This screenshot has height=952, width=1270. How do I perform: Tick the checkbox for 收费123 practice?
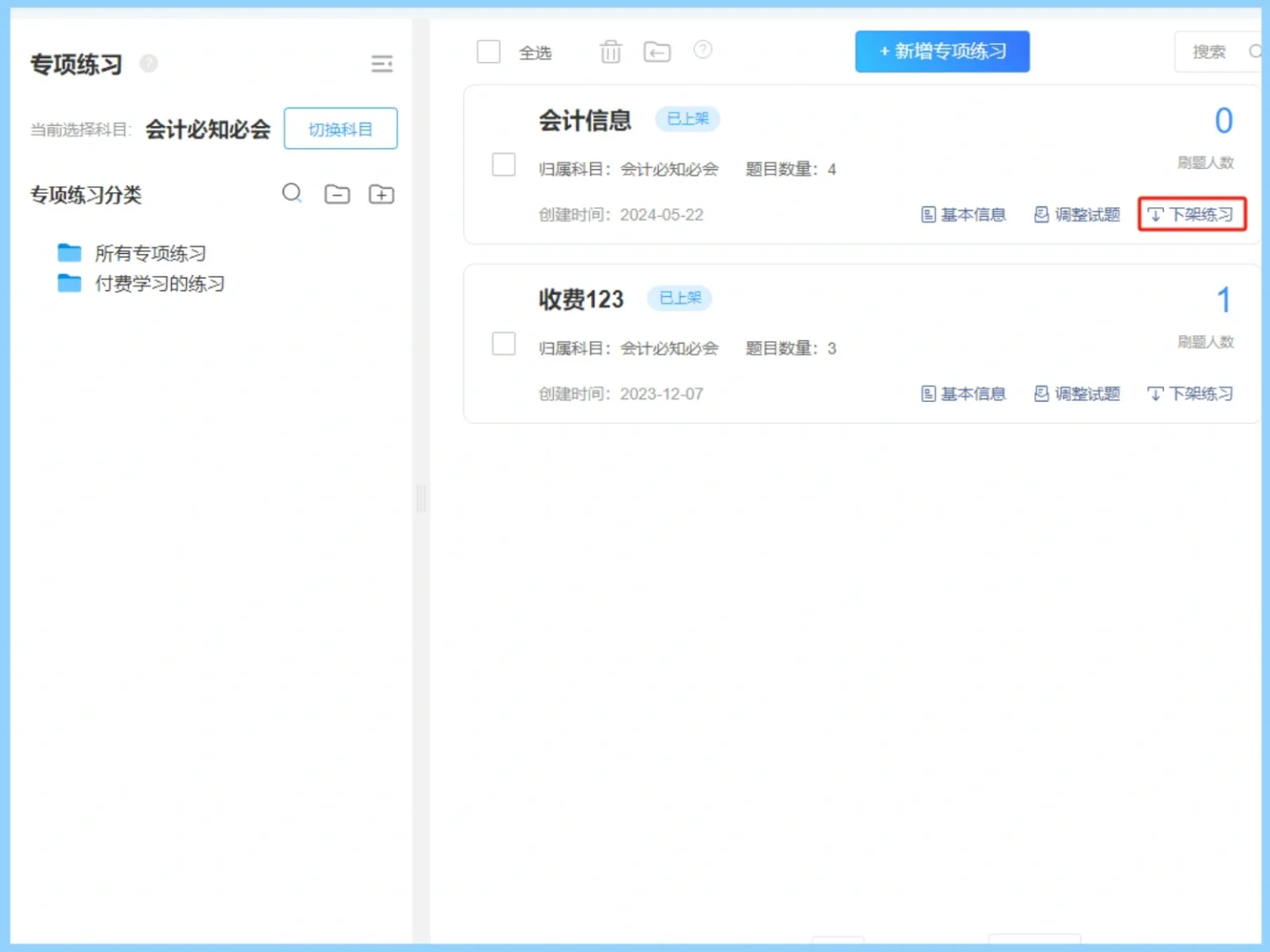[504, 343]
